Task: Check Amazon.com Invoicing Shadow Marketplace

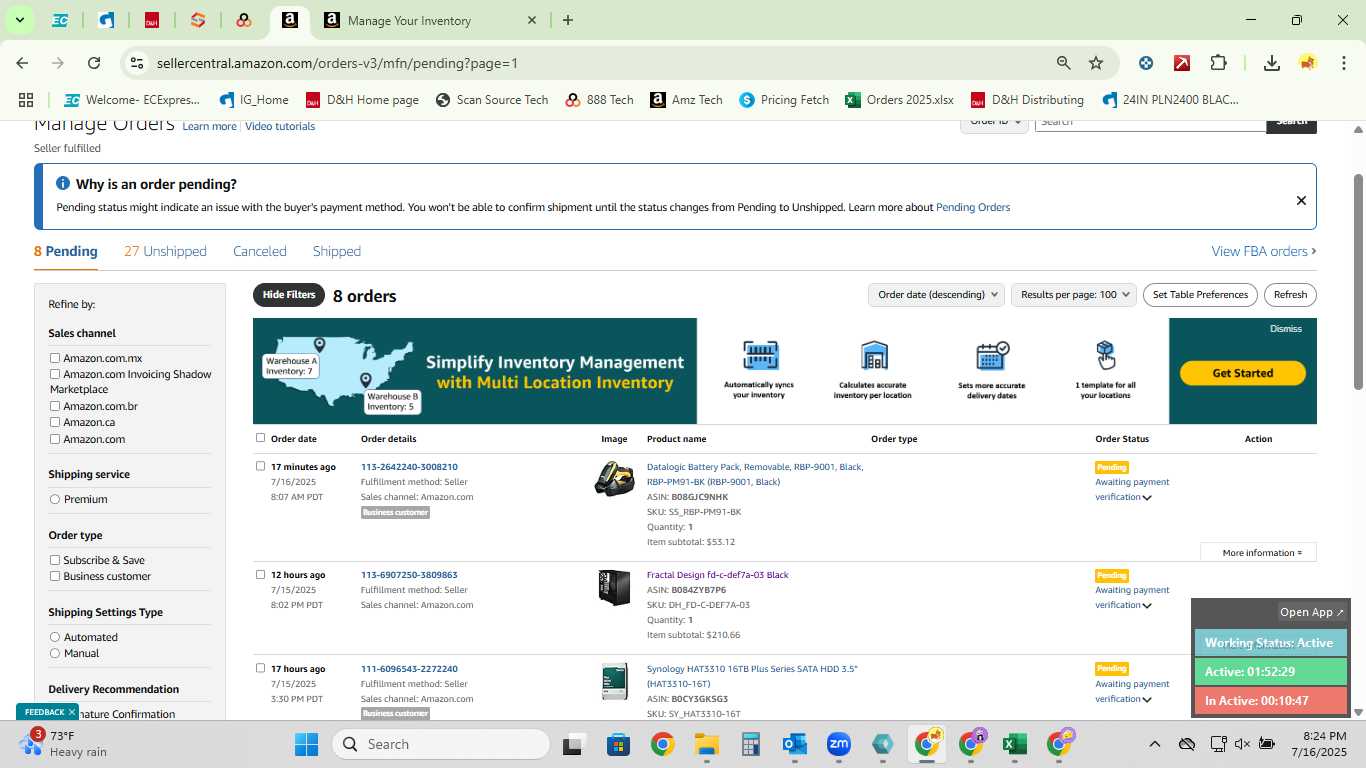Action: (55, 374)
